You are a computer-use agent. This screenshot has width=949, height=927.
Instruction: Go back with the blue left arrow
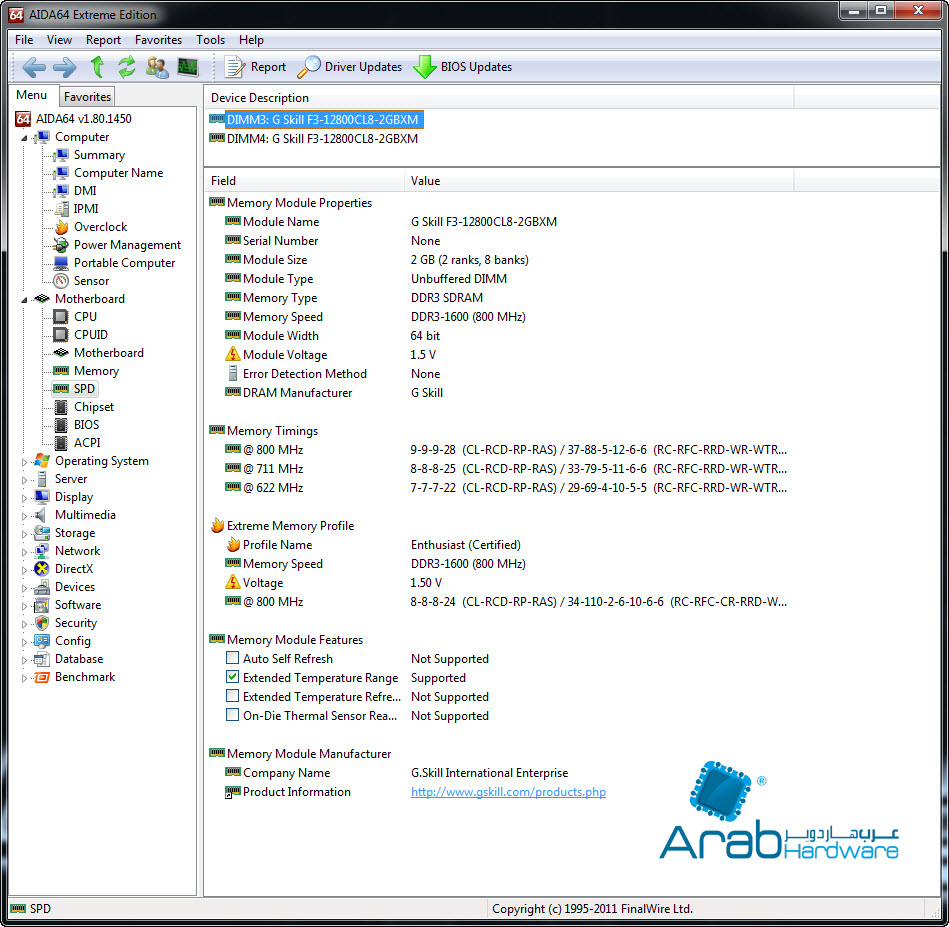(34, 67)
